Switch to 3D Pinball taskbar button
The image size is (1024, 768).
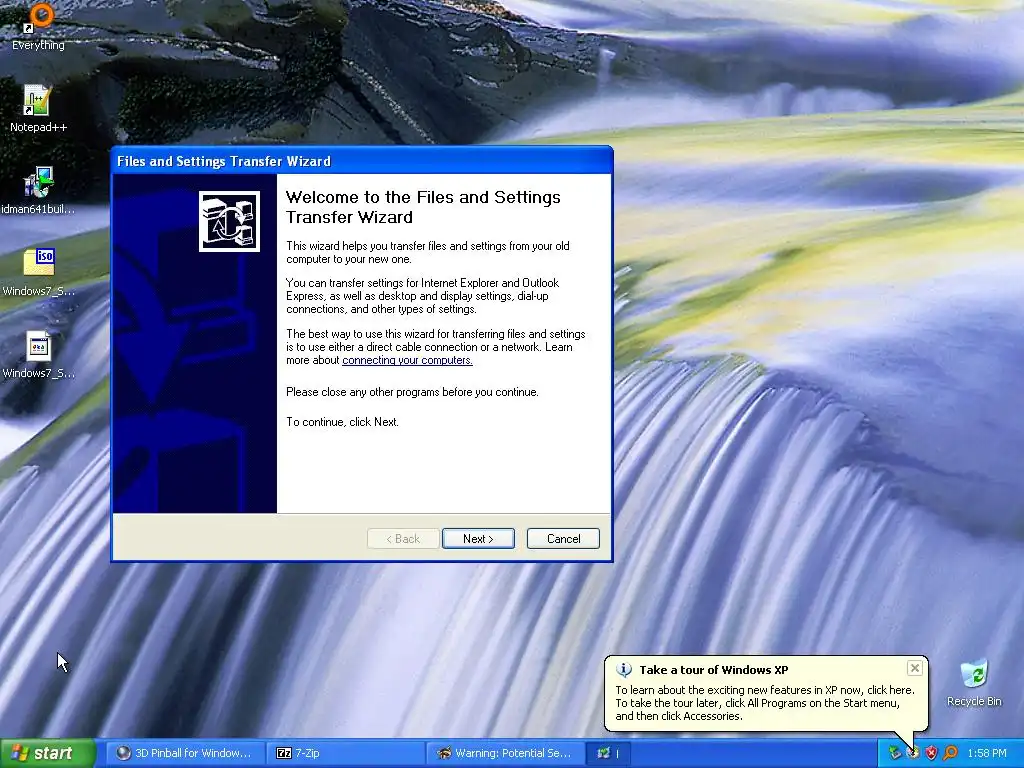[185, 753]
